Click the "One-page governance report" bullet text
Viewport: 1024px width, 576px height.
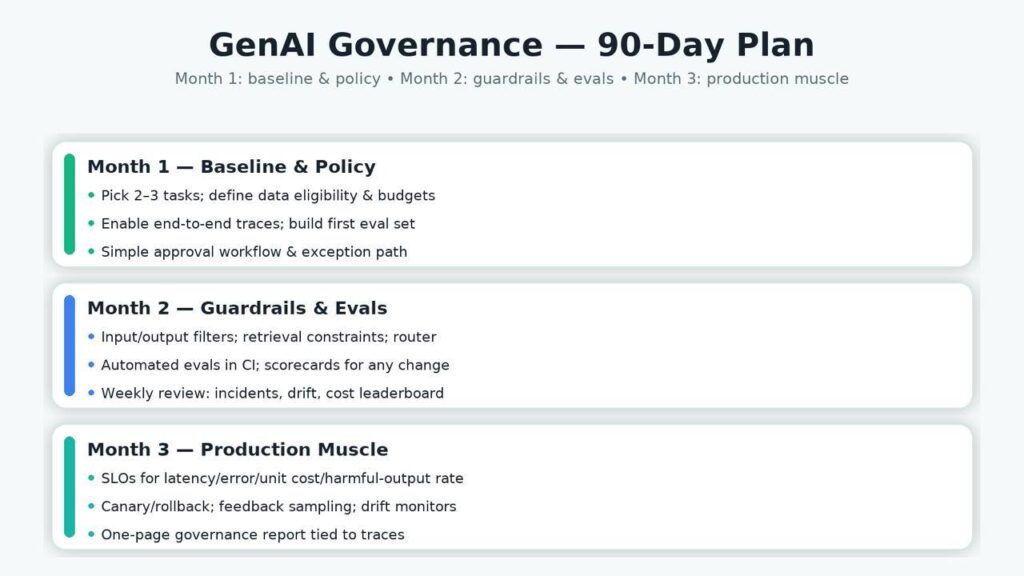pos(252,535)
